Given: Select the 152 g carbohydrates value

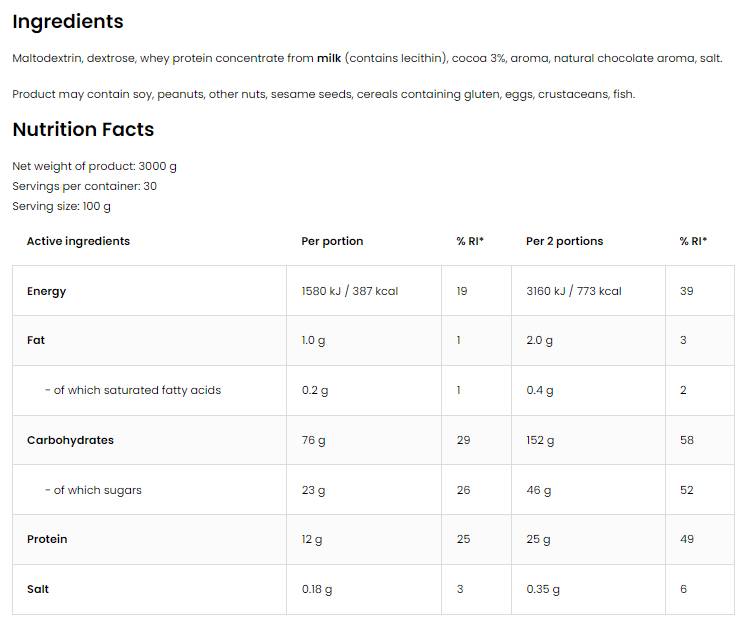Looking at the screenshot, I should (x=540, y=440).
